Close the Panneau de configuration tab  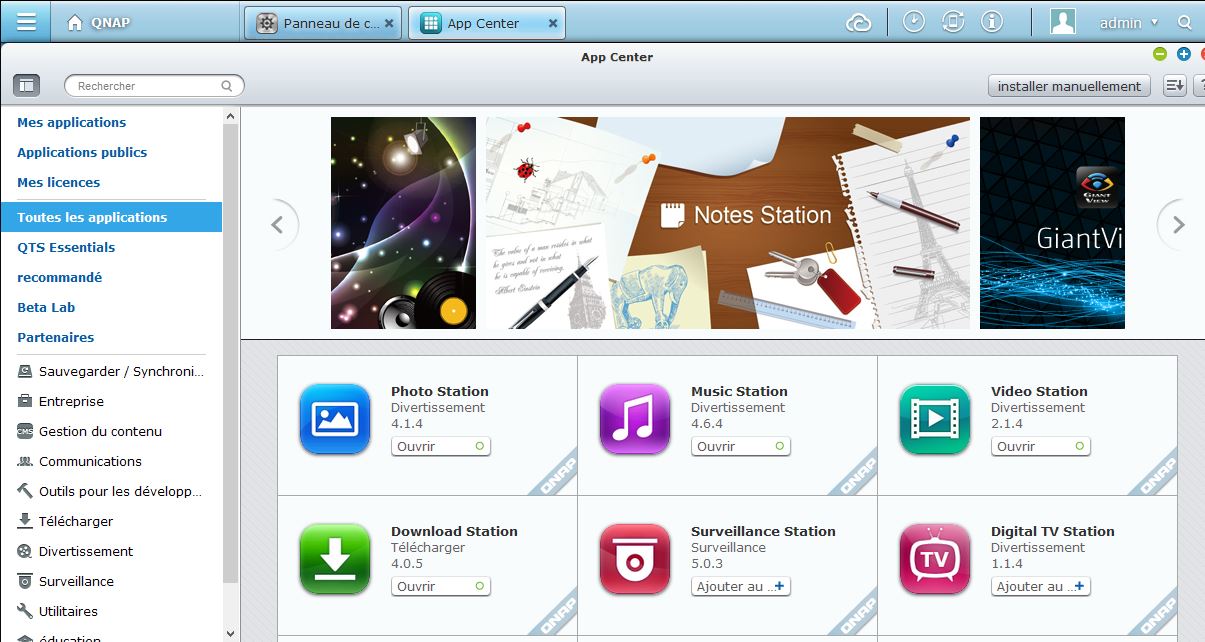click(x=389, y=23)
